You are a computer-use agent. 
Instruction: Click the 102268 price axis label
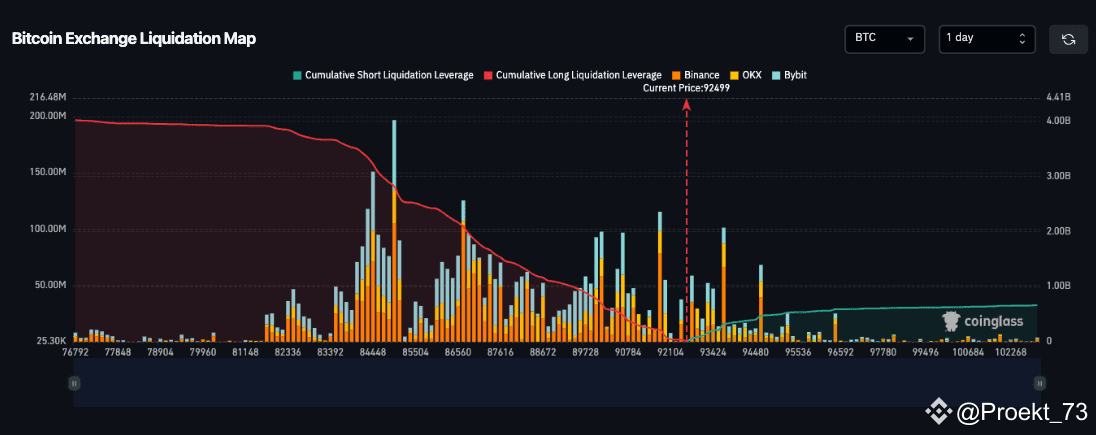pyautogui.click(x=1011, y=353)
